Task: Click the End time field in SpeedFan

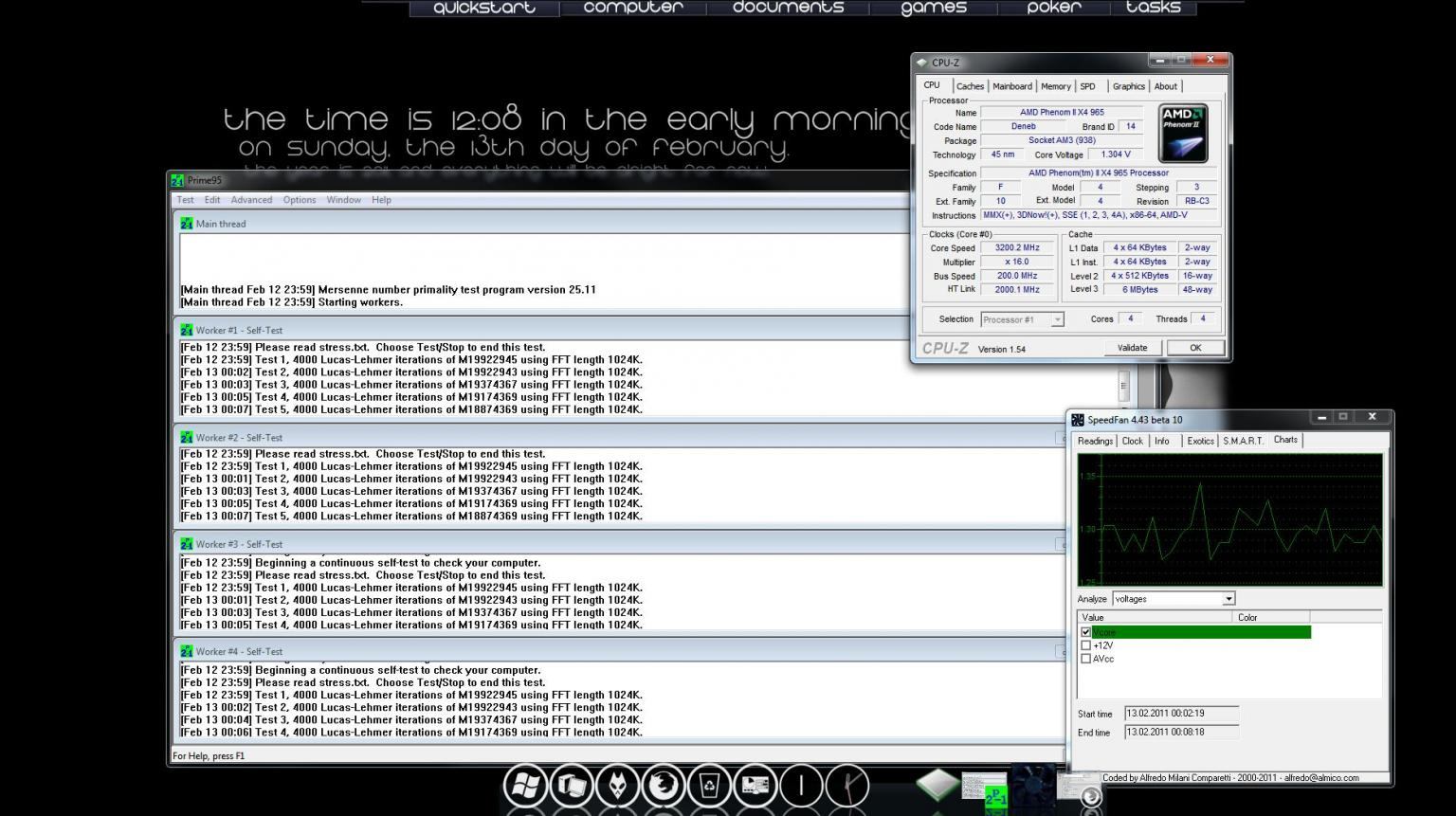Action: [x=1181, y=733]
